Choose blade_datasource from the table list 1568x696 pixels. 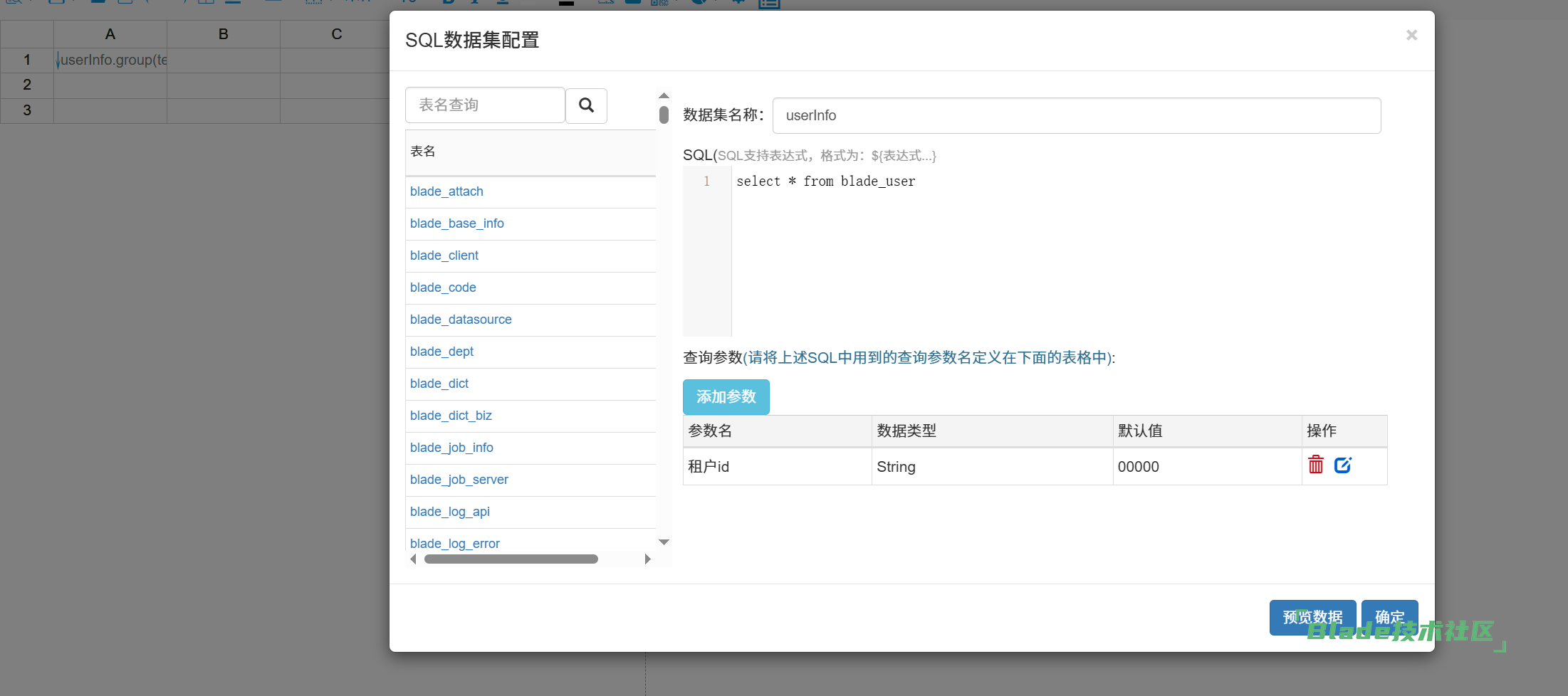click(461, 320)
